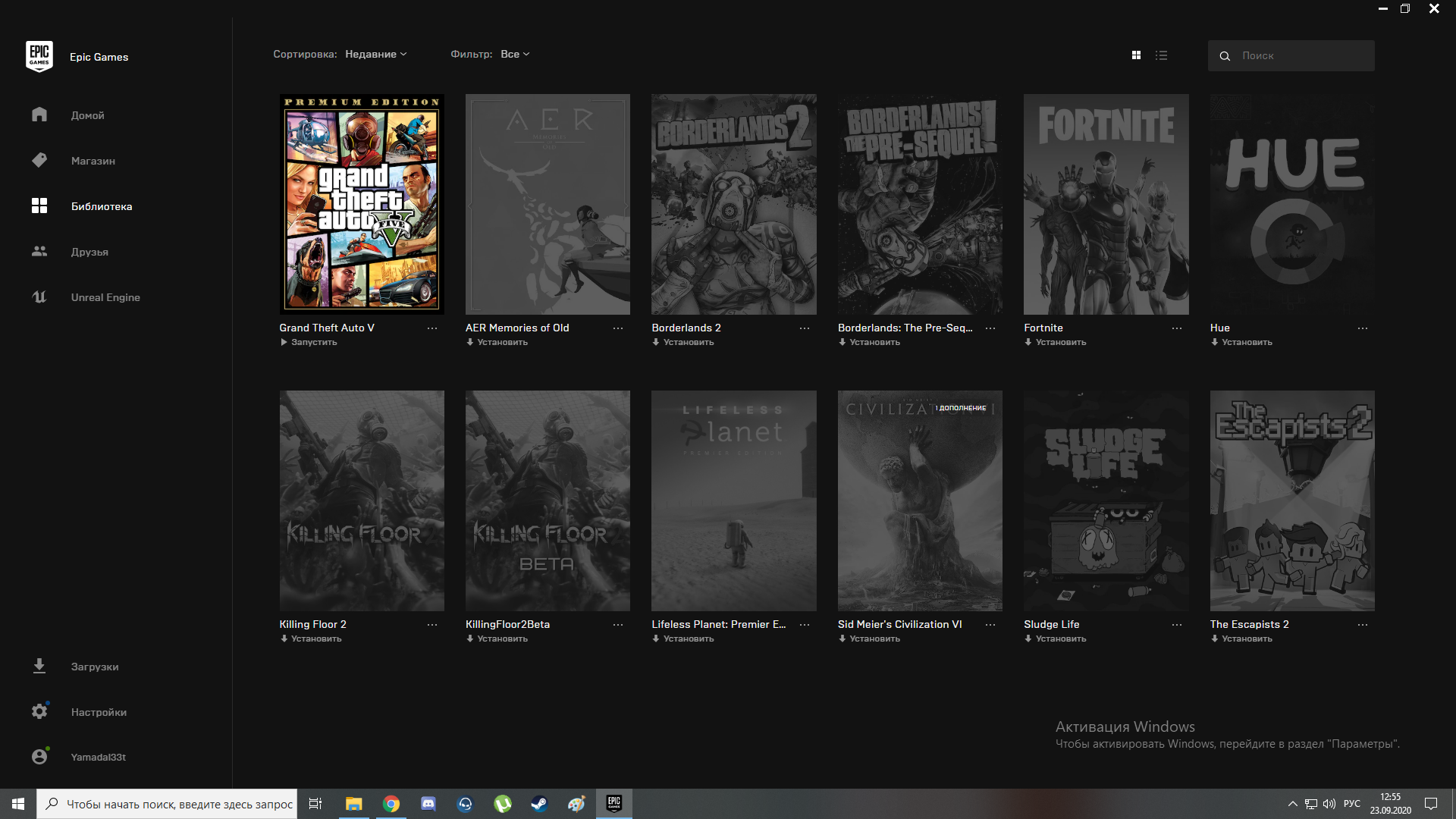Screen dimensions: 1456x819
Task: Switch to grid view layout
Action: click(1136, 55)
